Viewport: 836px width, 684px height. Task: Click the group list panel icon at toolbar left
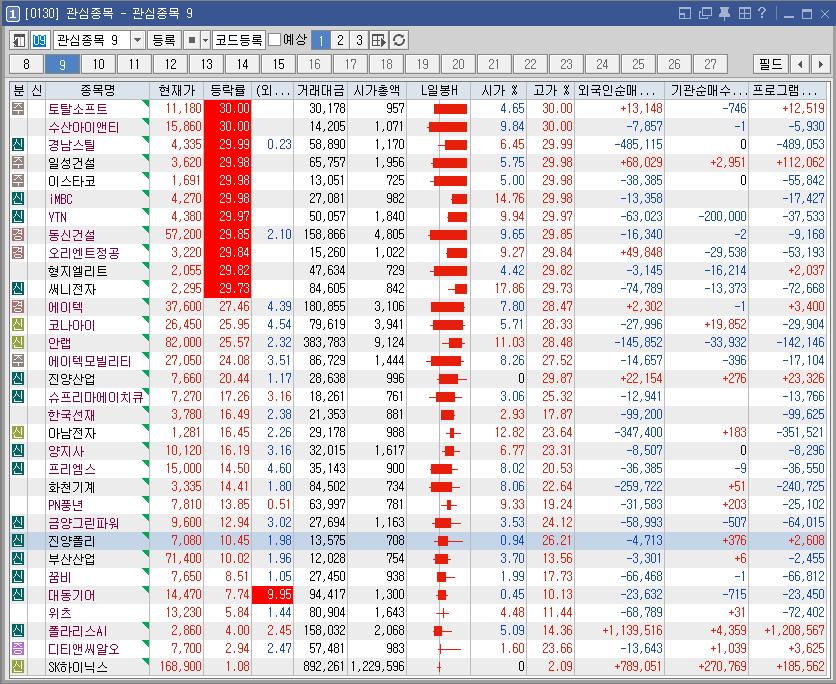point(19,41)
